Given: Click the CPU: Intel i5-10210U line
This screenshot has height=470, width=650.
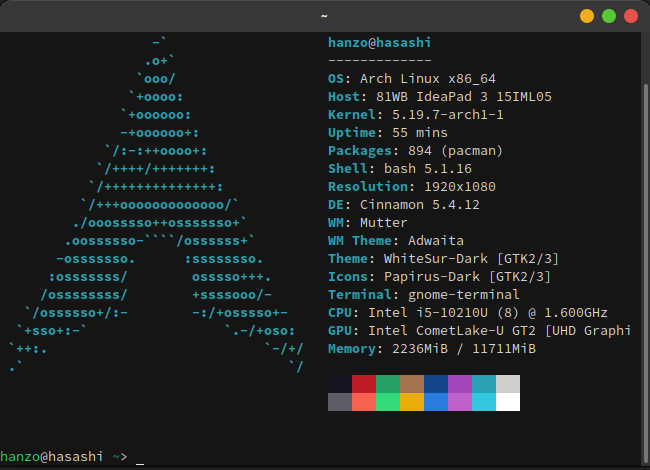Looking at the screenshot, I should [x=468, y=313].
